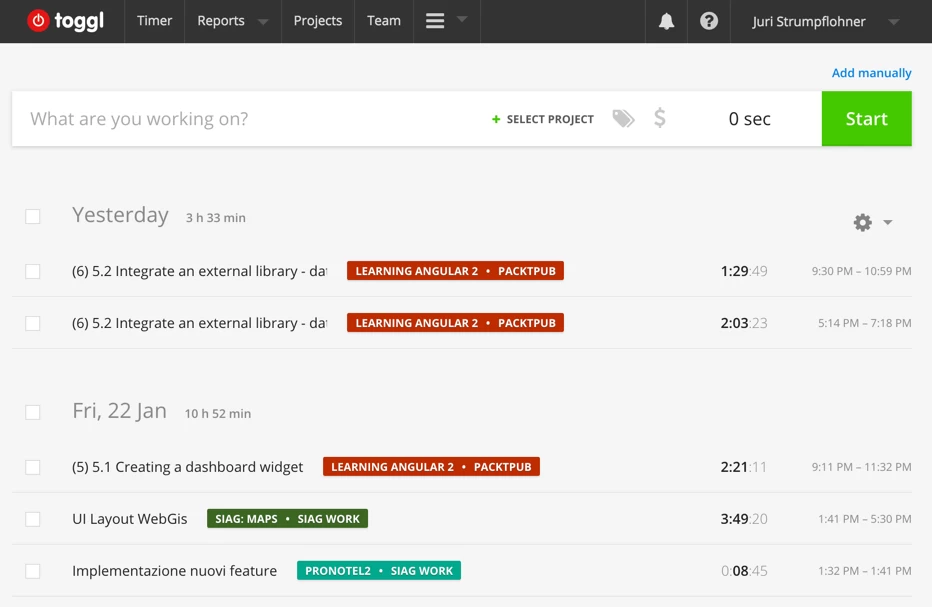This screenshot has width=932, height=607.
Task: Open the settings gear for Yesterday
Action: point(862,222)
